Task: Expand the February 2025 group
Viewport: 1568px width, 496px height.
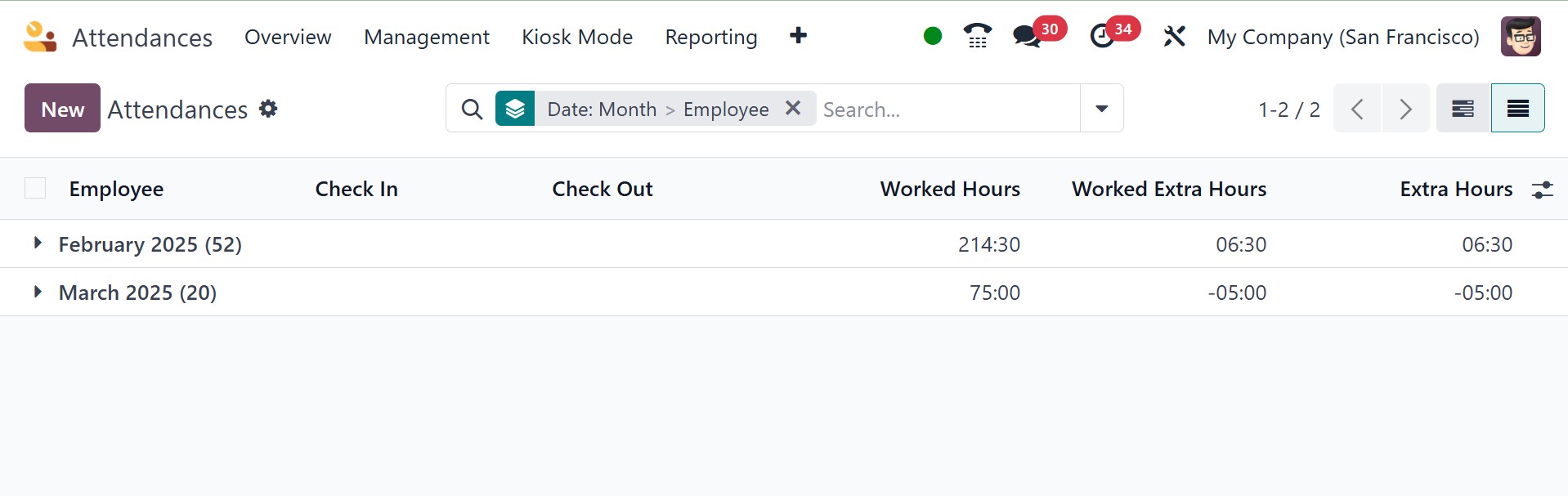Action: [x=37, y=244]
